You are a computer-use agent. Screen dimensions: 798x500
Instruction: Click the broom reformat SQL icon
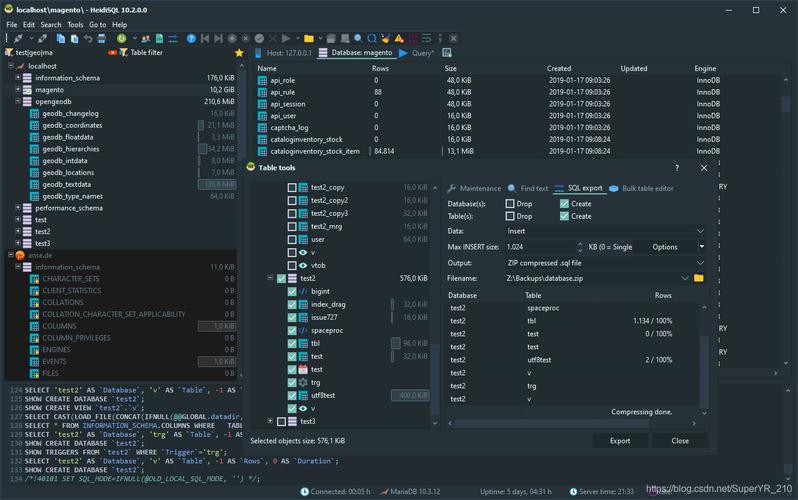(x=385, y=39)
